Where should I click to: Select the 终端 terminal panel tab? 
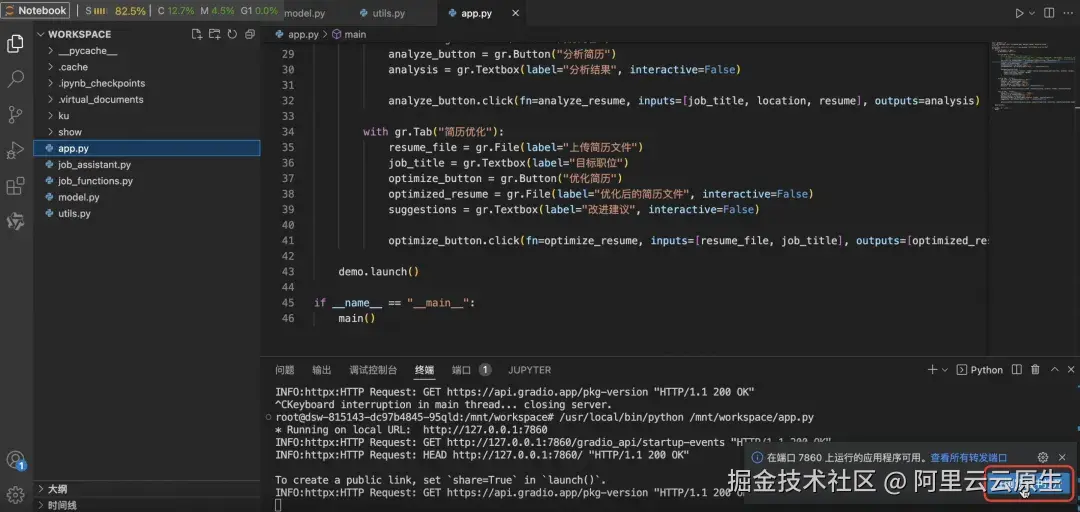pyautogui.click(x=424, y=370)
